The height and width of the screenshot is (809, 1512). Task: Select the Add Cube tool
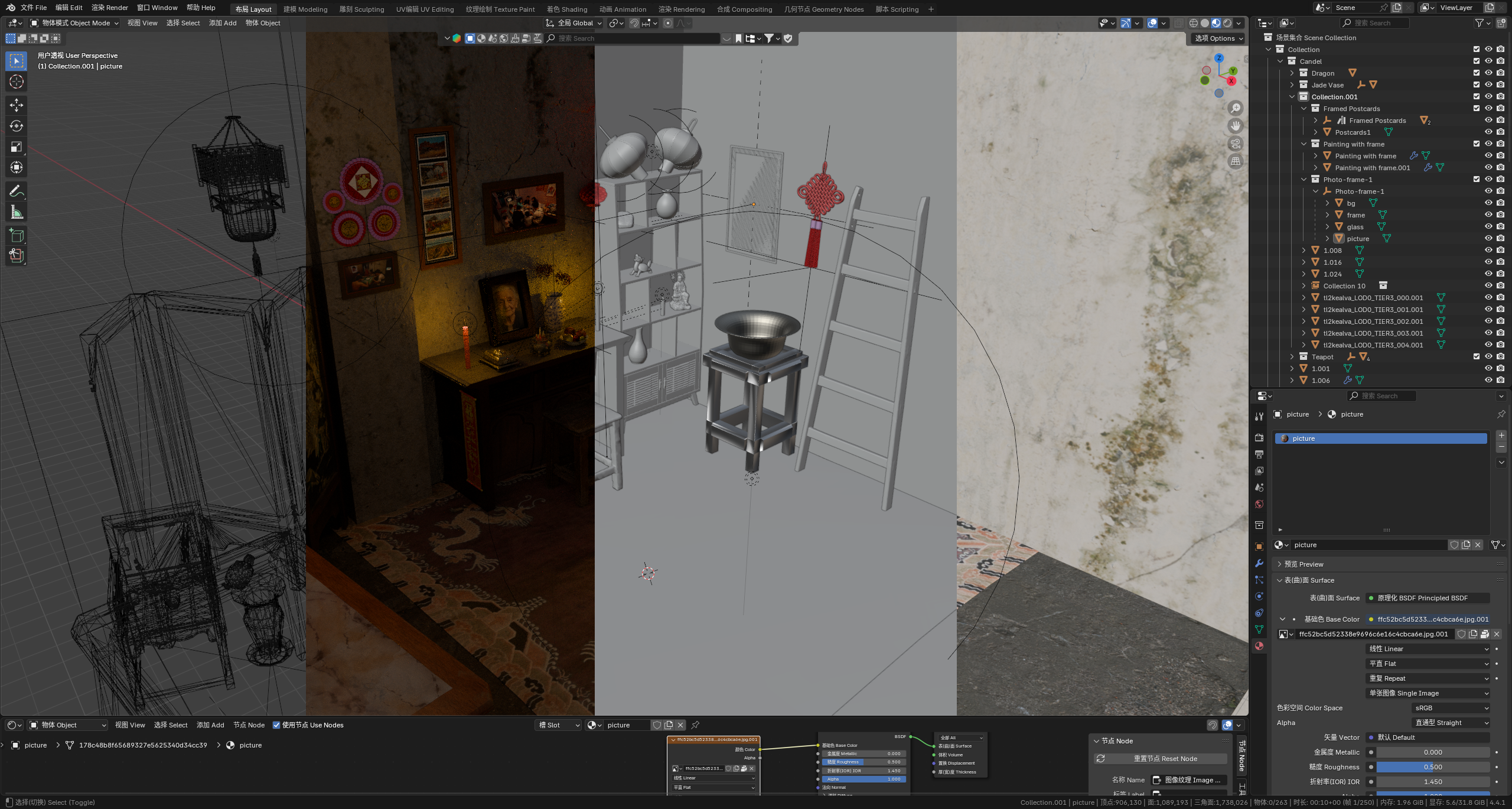point(17,235)
